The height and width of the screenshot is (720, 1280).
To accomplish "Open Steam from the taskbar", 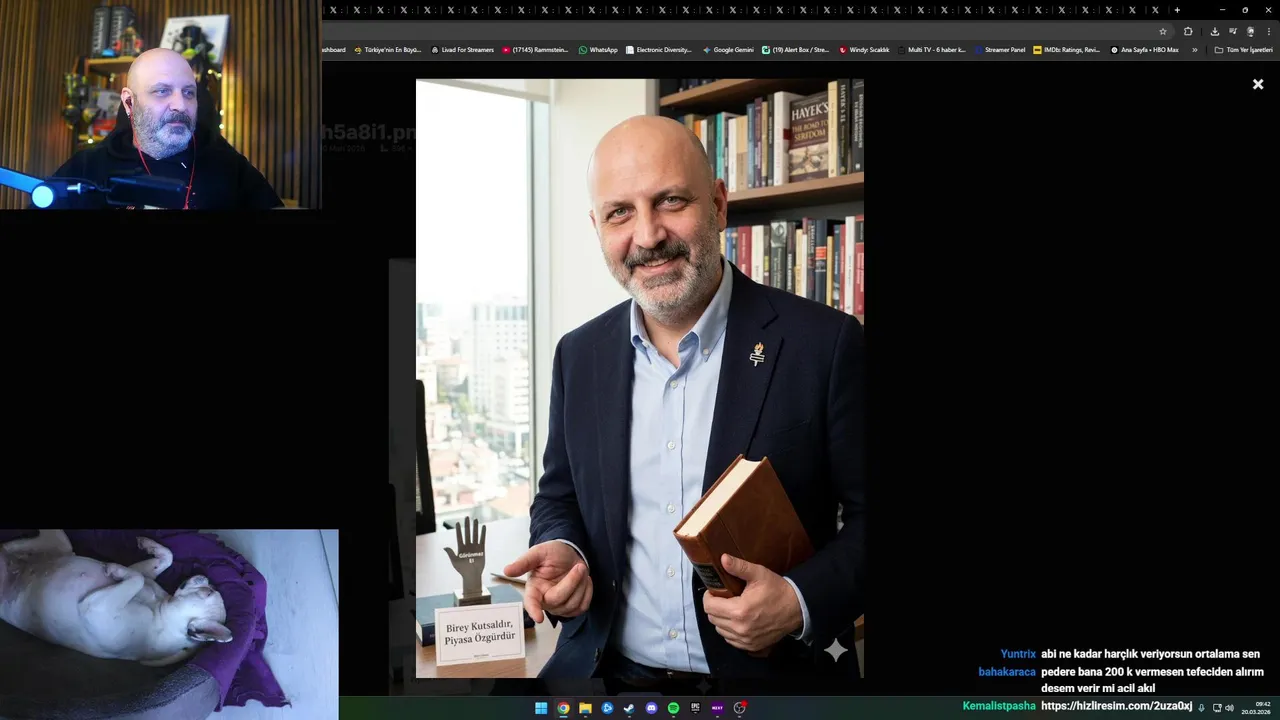I will click(629, 708).
